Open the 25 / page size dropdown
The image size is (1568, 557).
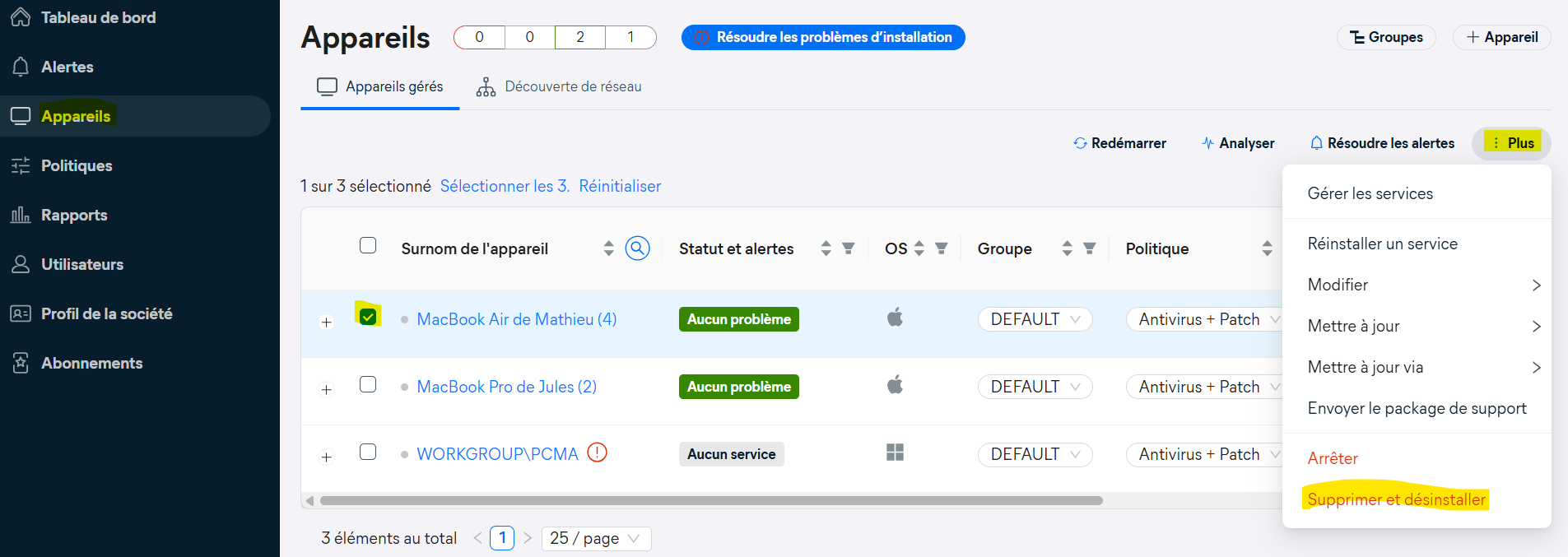[x=597, y=538]
